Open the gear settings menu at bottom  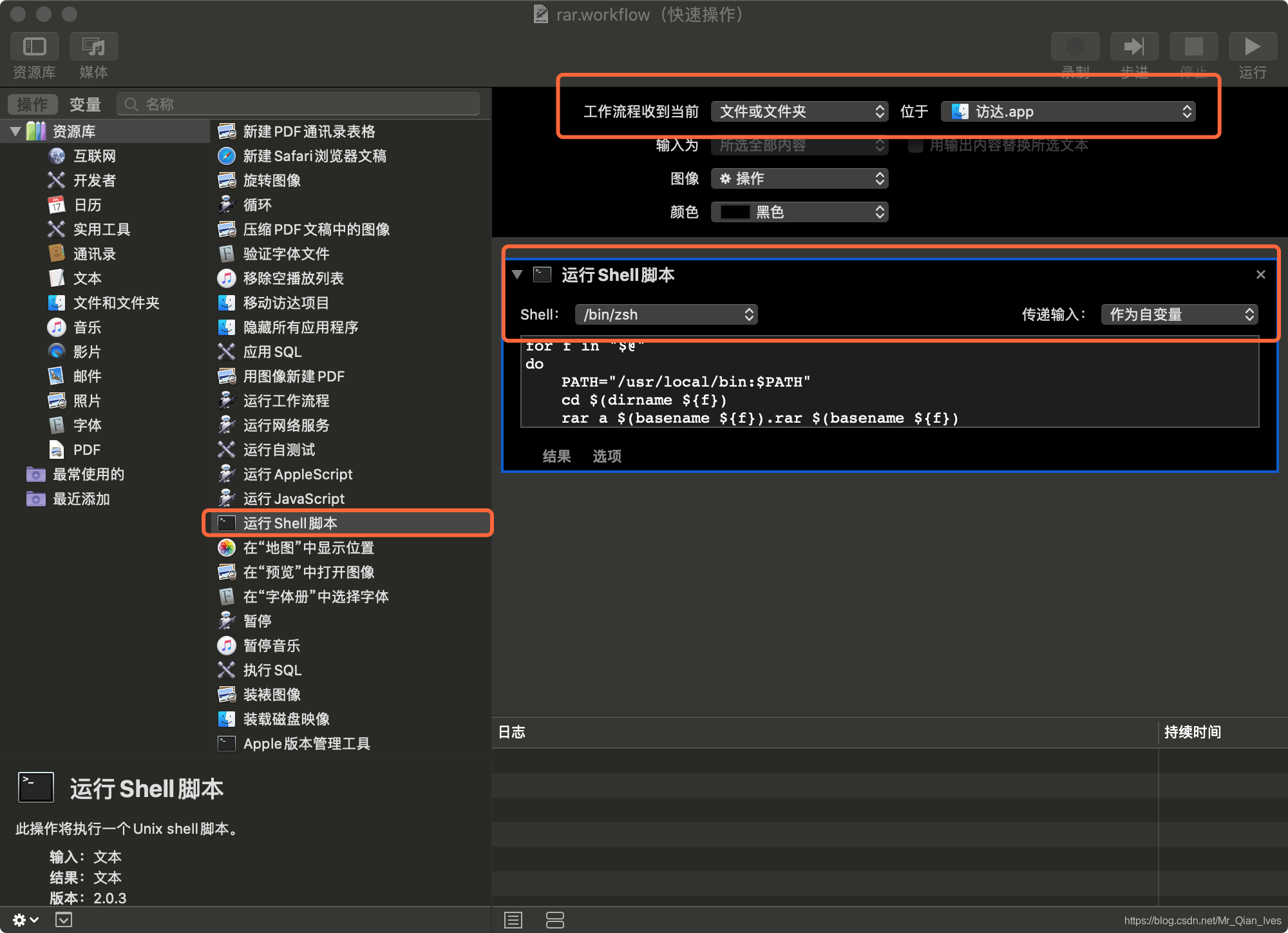point(26,920)
